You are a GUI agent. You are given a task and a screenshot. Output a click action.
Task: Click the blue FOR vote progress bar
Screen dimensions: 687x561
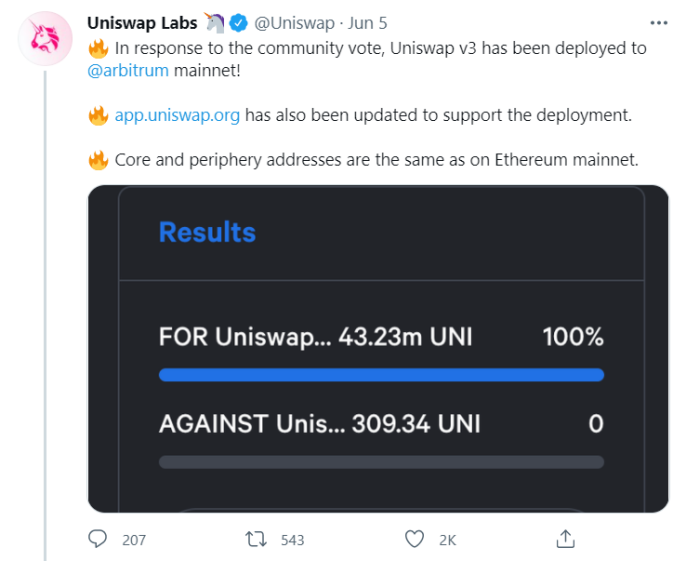(381, 375)
